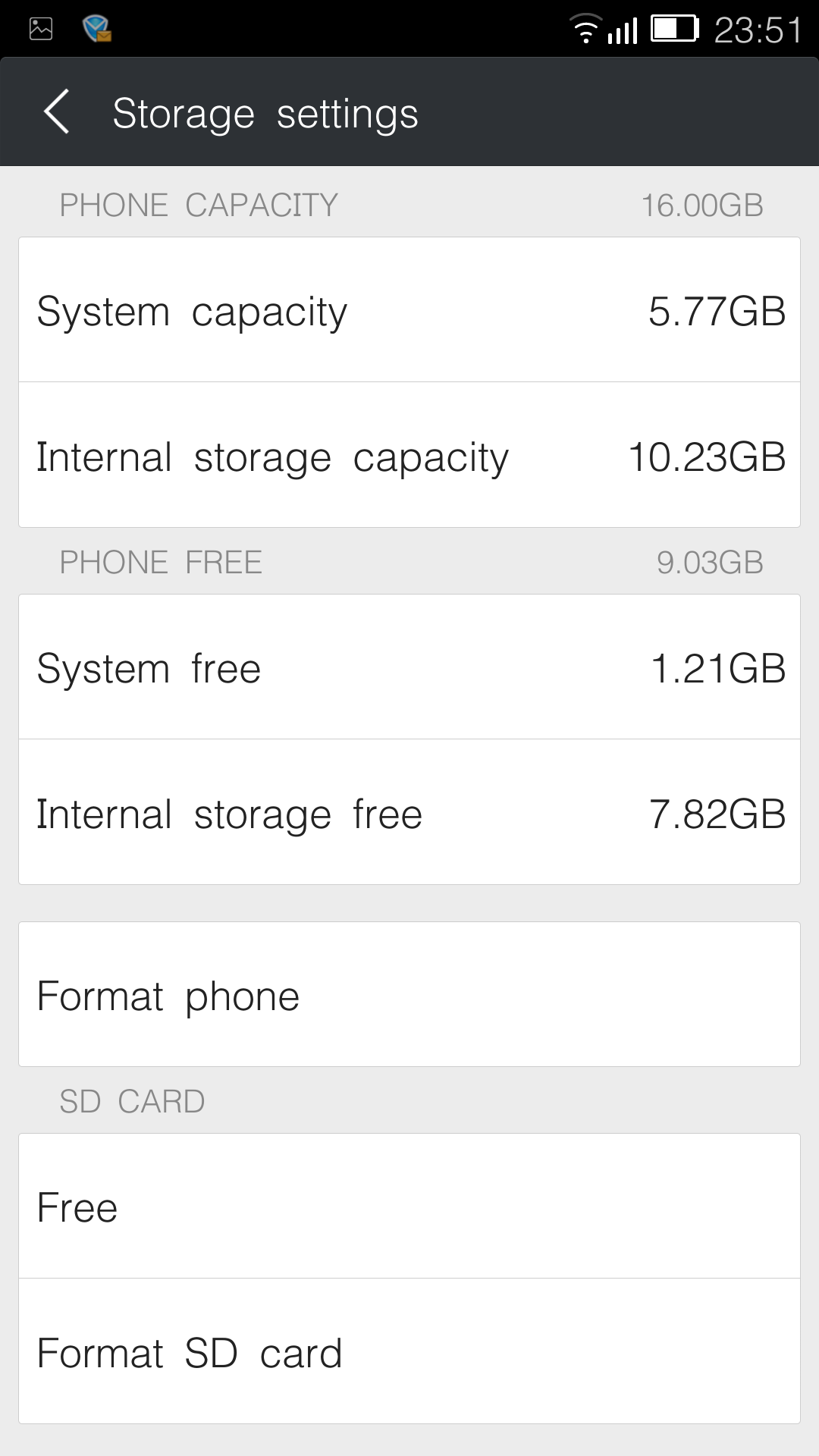
Task: Tap the PHONE FREE section header
Action: [x=161, y=562]
